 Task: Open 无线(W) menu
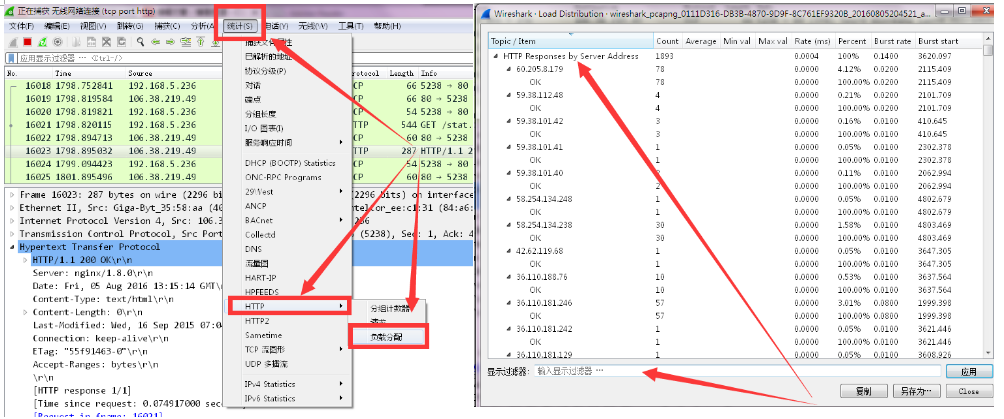(312, 26)
